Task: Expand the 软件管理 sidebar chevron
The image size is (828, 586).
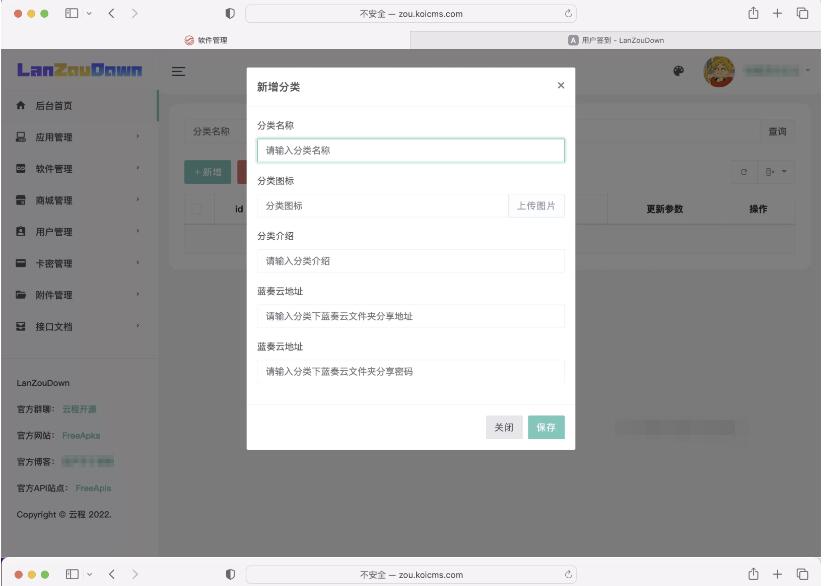Action: (x=140, y=166)
